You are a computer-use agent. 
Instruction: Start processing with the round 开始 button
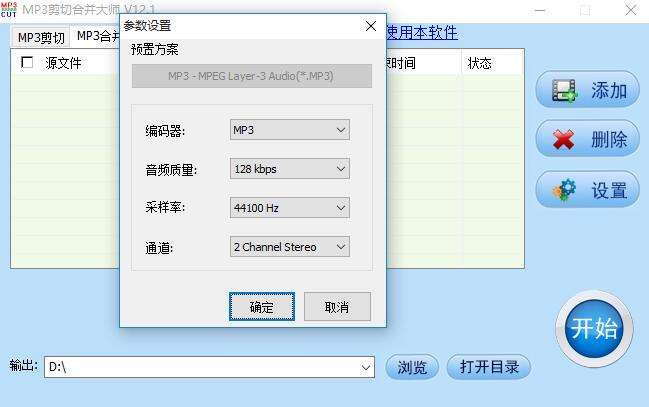click(x=594, y=329)
